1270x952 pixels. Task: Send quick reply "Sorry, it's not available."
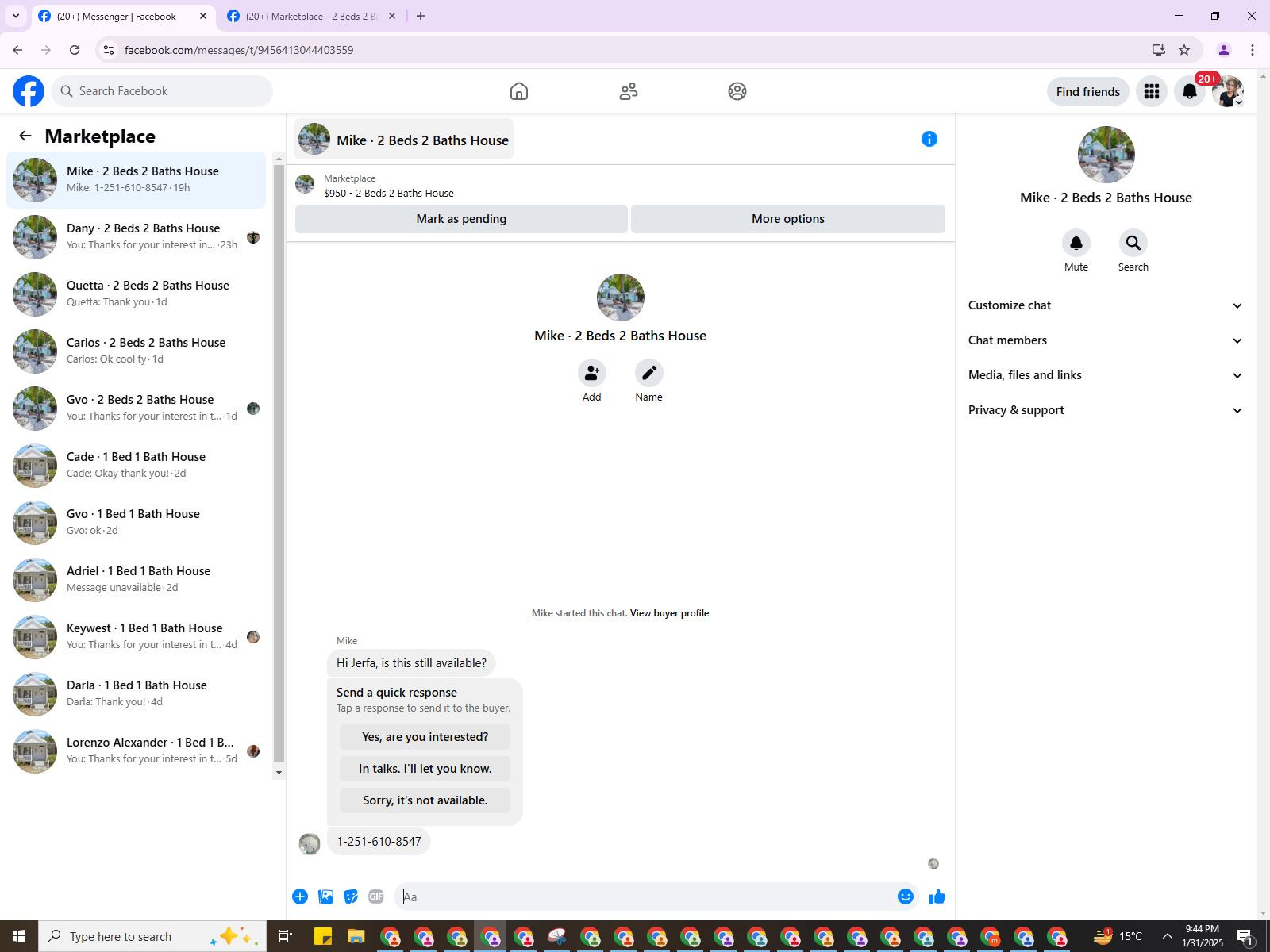coord(425,800)
